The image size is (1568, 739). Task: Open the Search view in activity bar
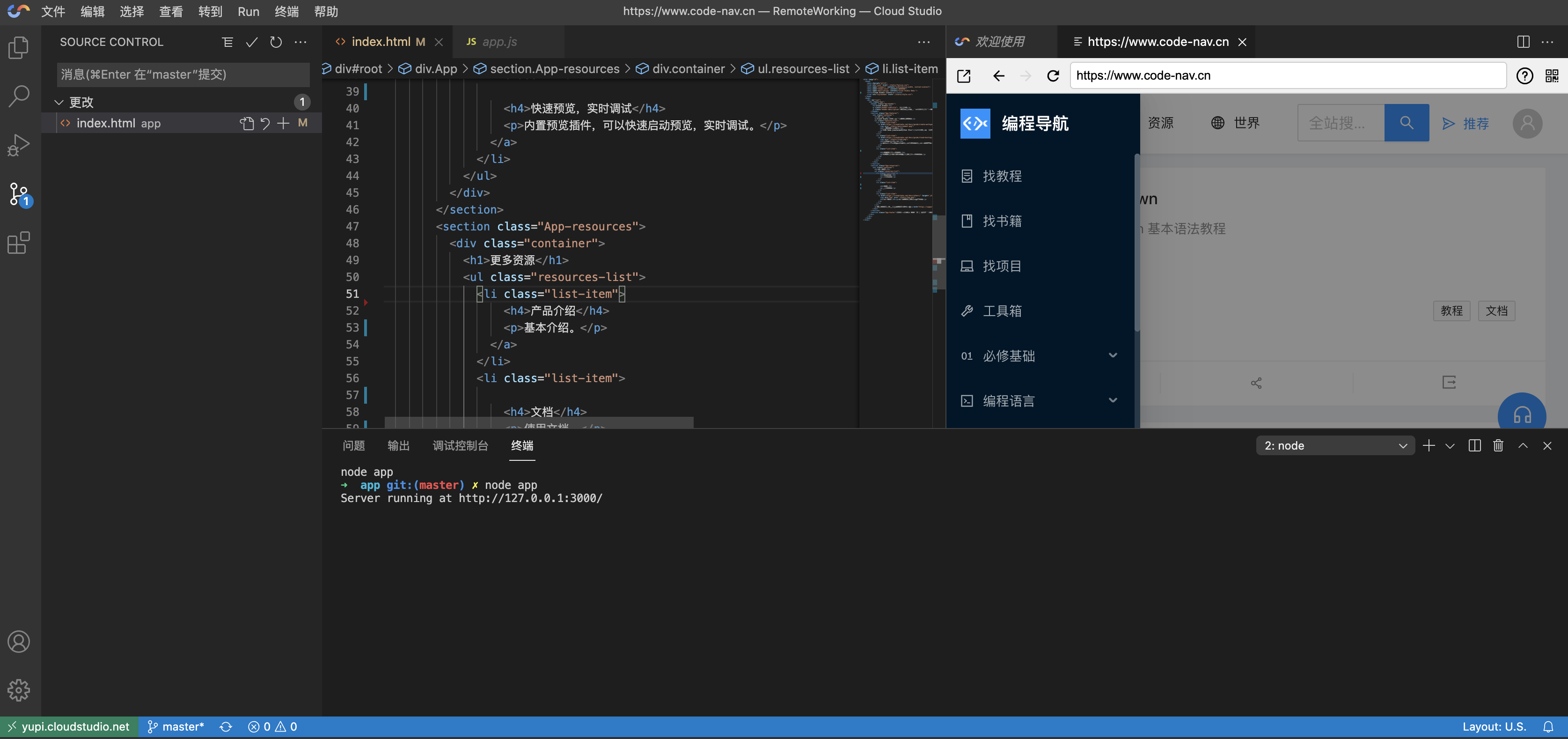(x=19, y=96)
